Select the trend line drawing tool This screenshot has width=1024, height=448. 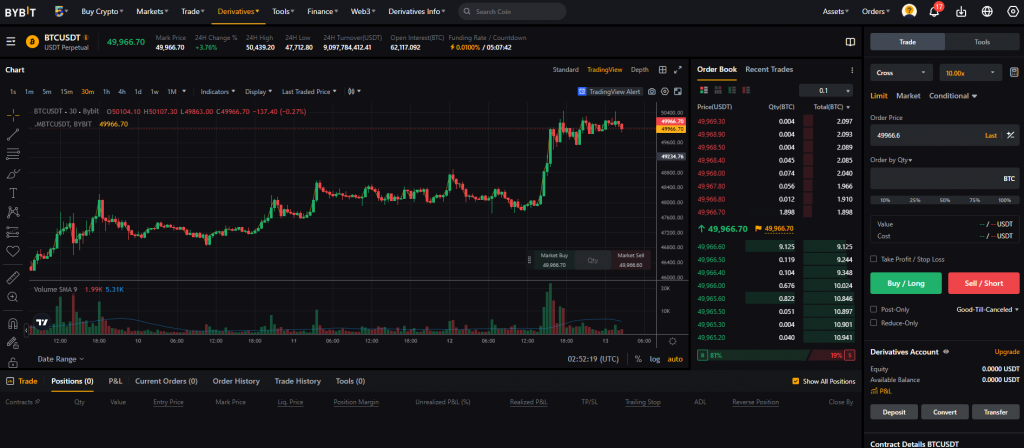[12, 135]
